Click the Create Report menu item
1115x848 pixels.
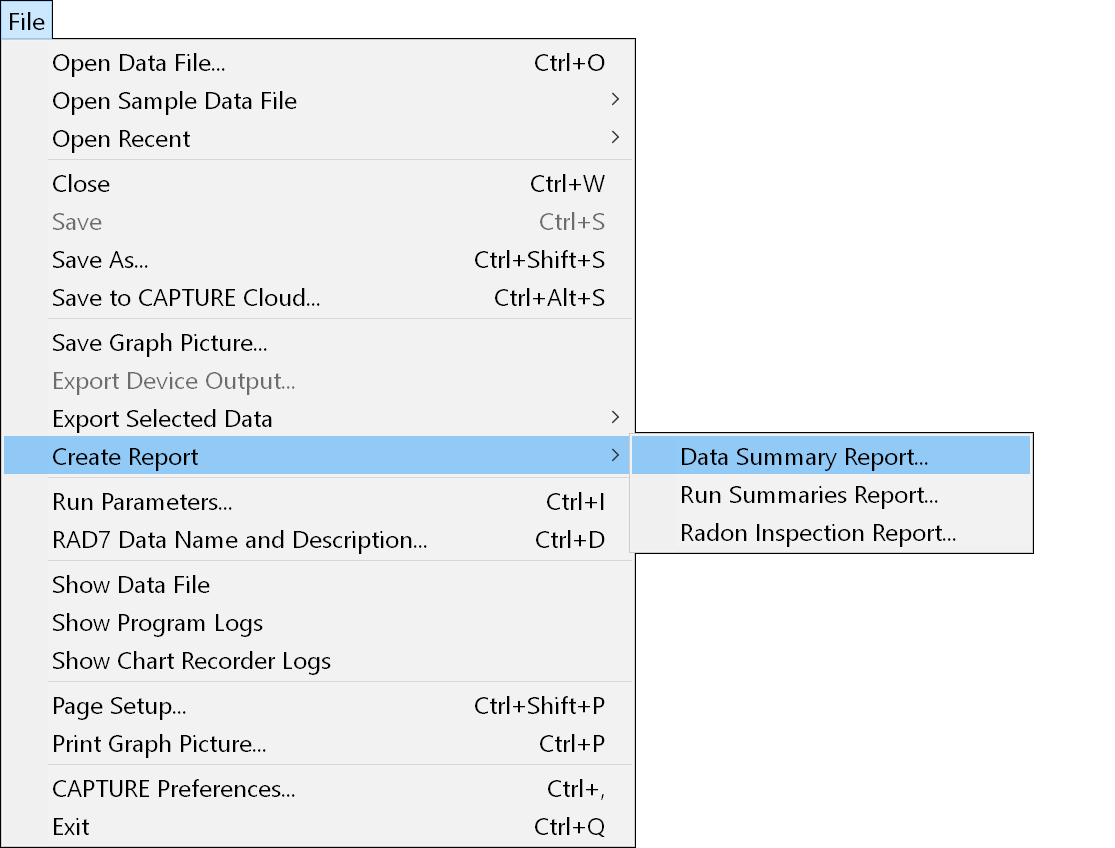pos(125,457)
